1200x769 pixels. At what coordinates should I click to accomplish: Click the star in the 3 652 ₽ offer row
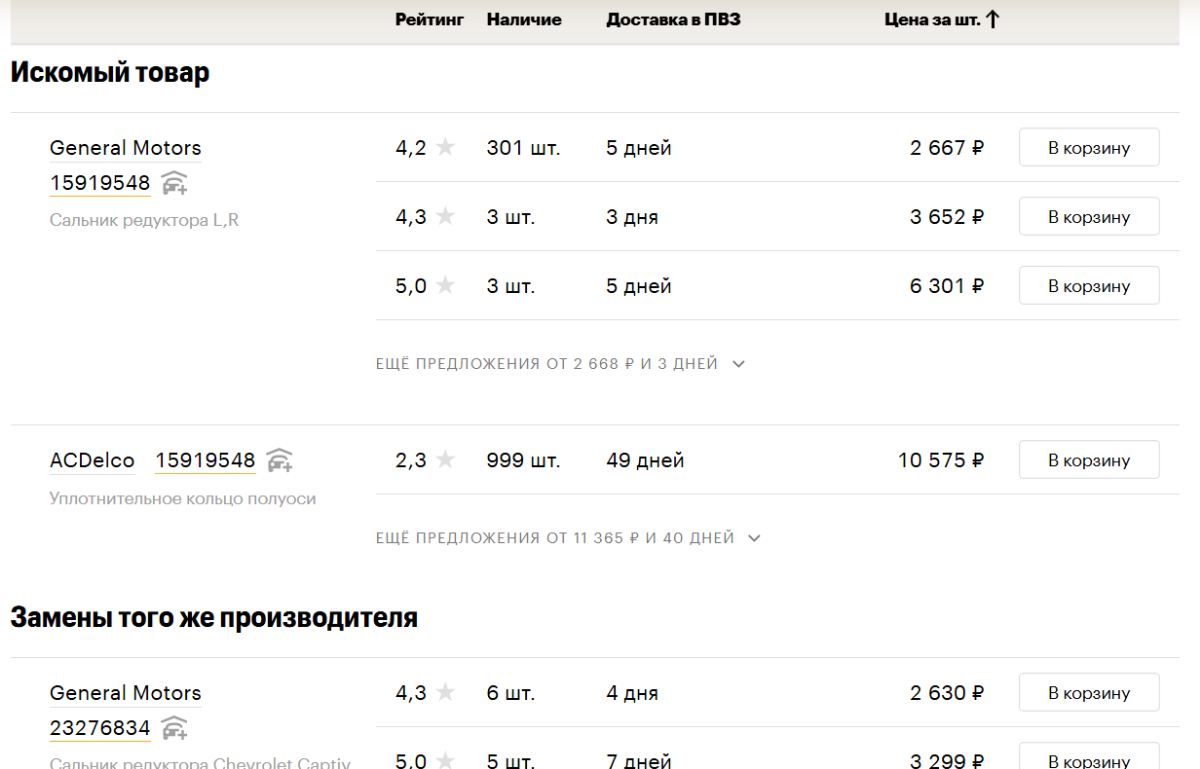445,217
